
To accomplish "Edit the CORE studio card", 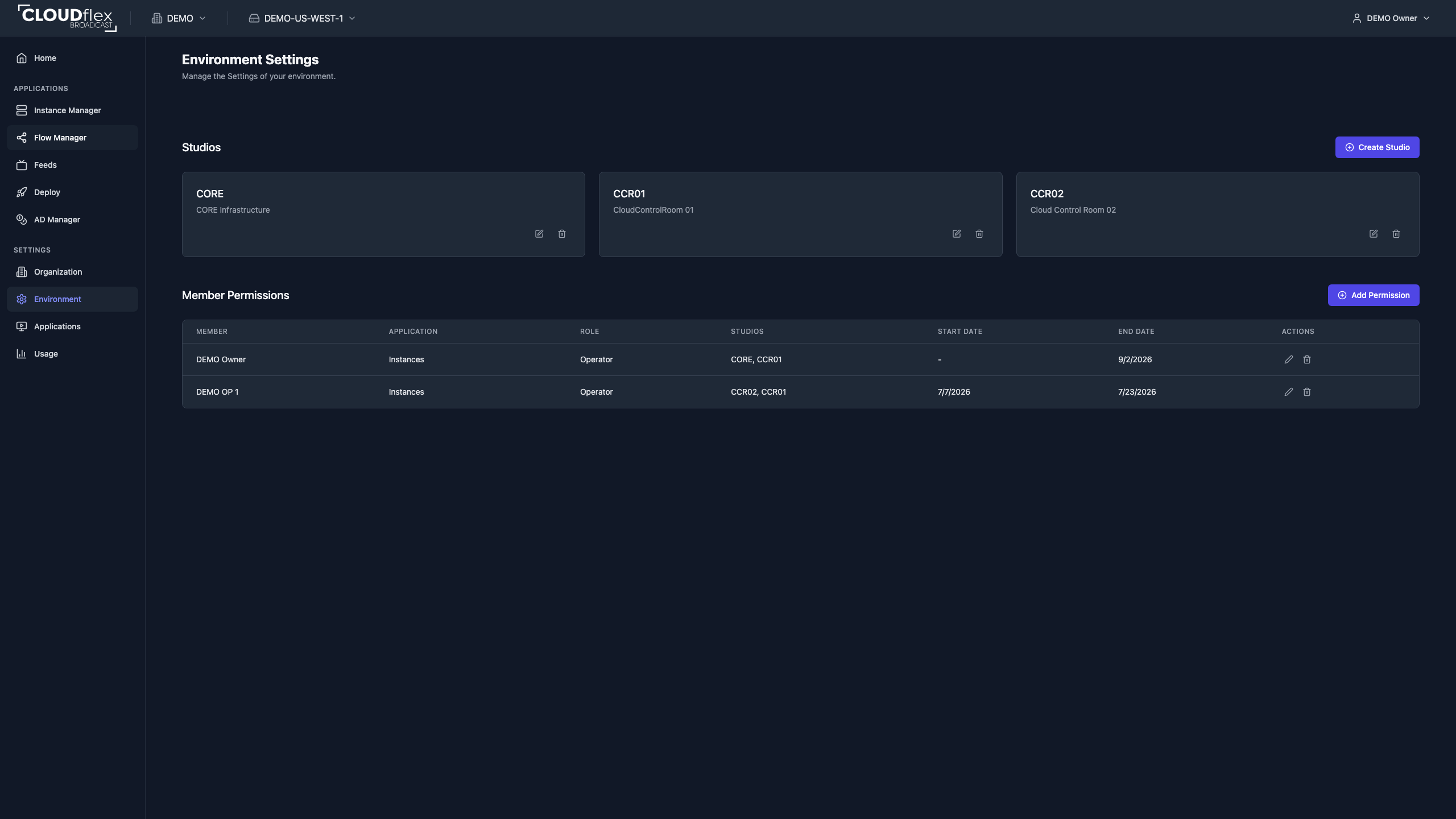I will coord(539,234).
